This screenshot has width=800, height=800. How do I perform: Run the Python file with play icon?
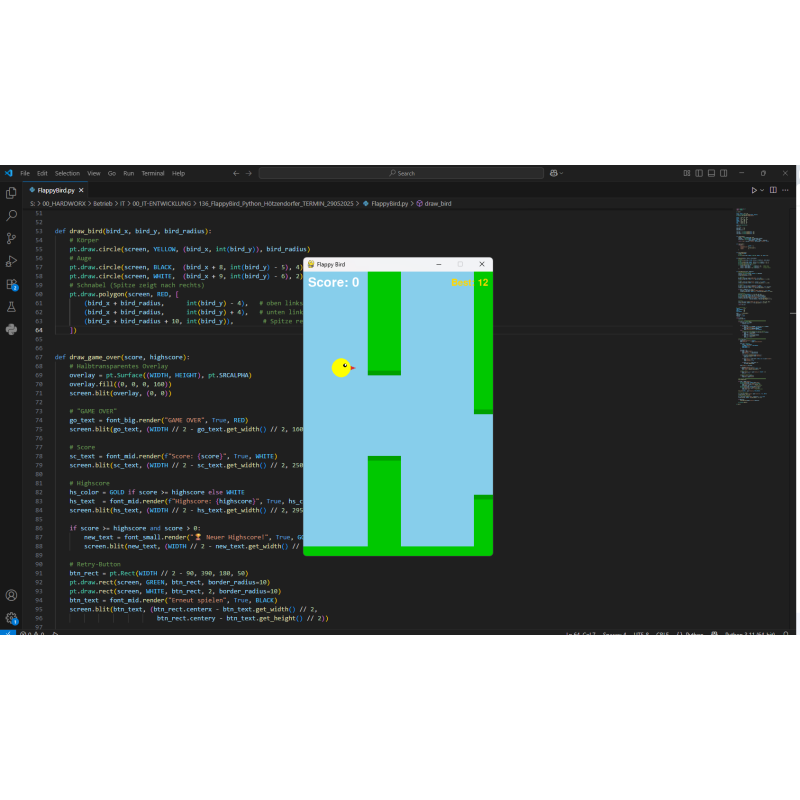[754, 190]
